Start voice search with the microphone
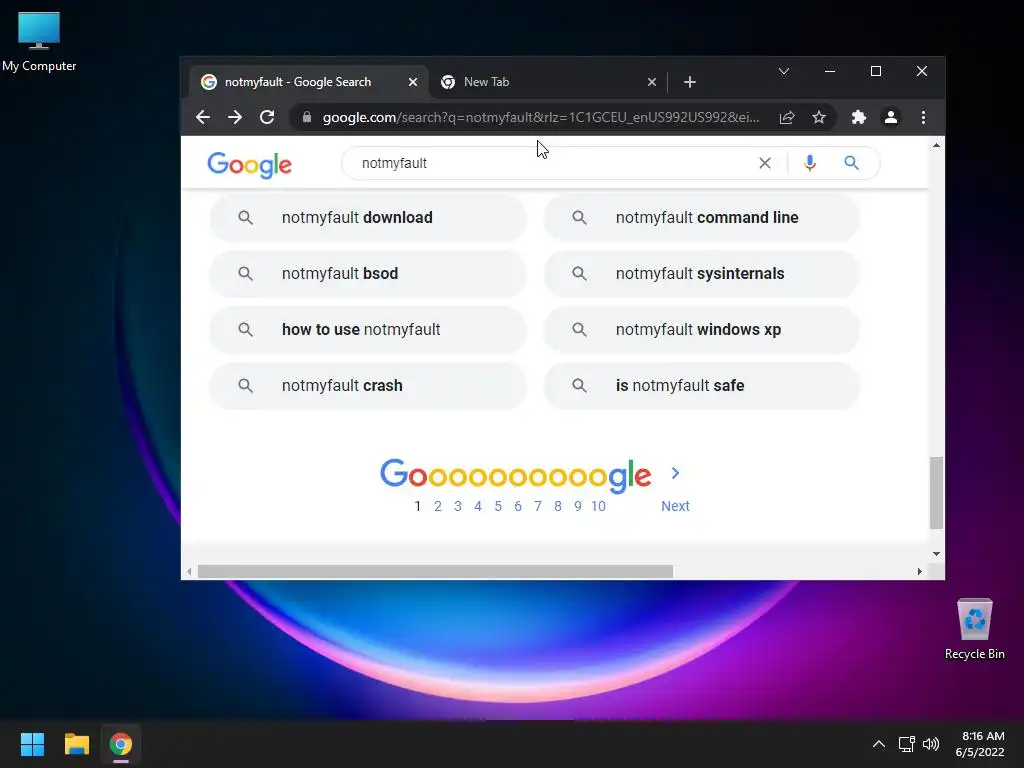Image resolution: width=1024 pixels, height=768 pixels. pos(810,163)
